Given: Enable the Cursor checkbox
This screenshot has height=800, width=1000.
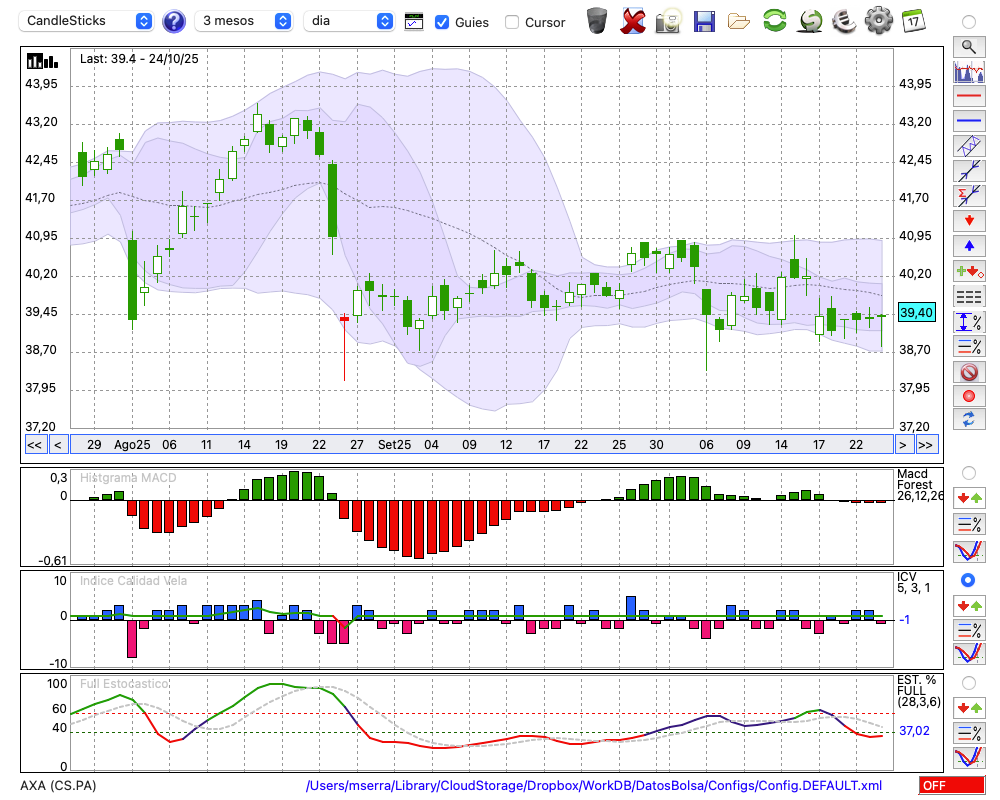Looking at the screenshot, I should point(512,22).
